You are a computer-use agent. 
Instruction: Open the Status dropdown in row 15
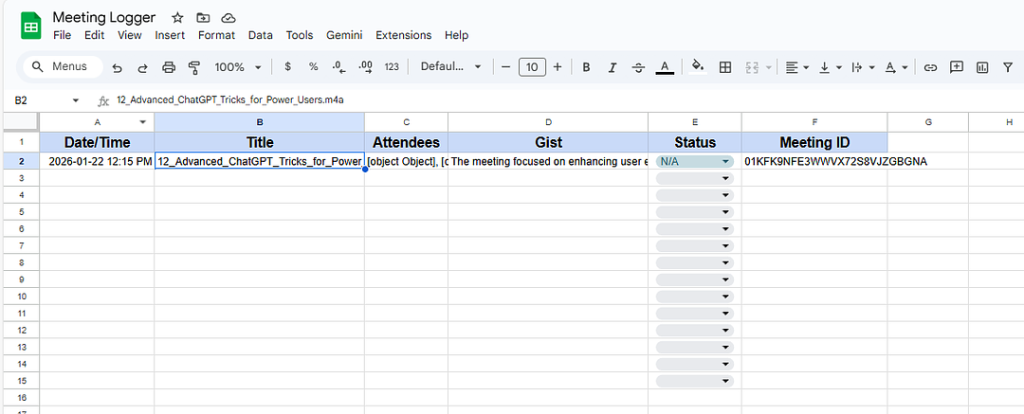pos(695,381)
